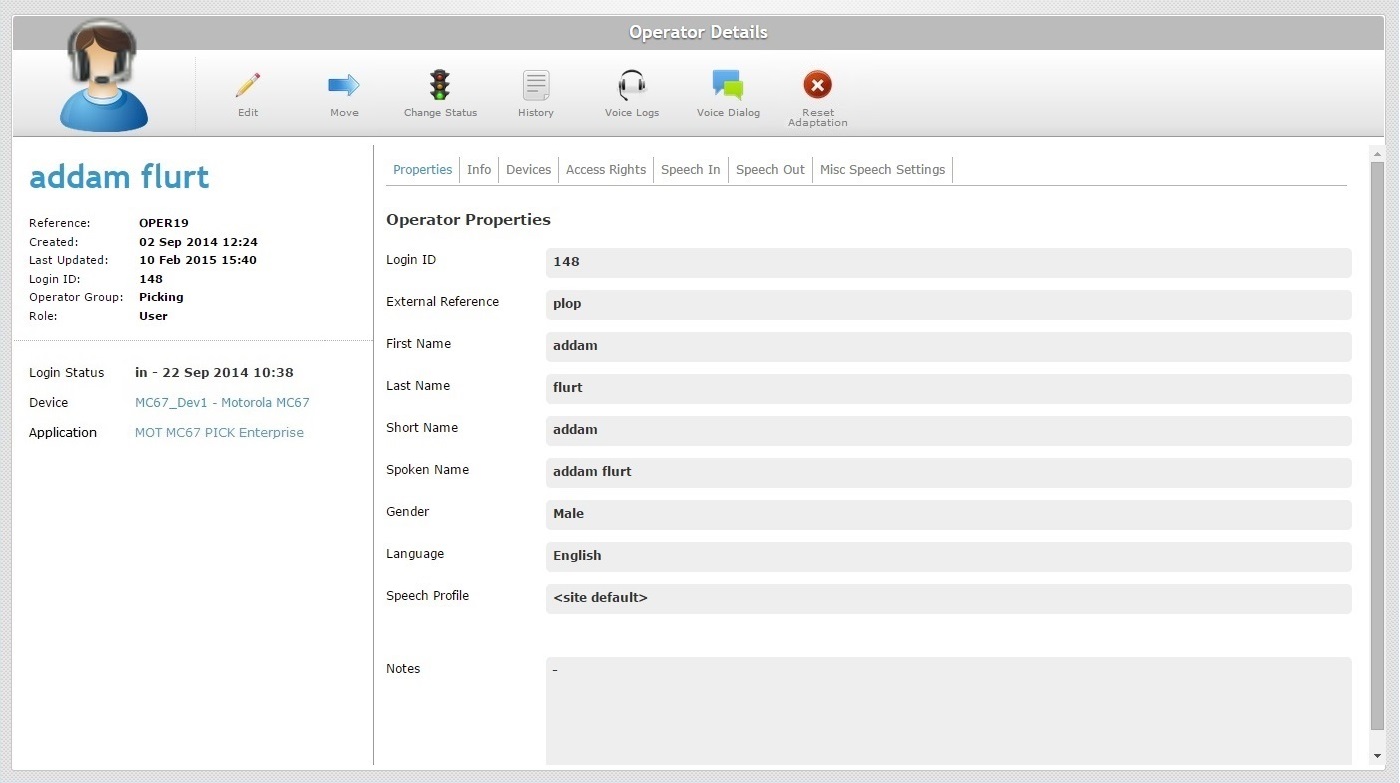Click the 'addam flurt' operator heading
The height and width of the screenshot is (783, 1400).
point(119,177)
